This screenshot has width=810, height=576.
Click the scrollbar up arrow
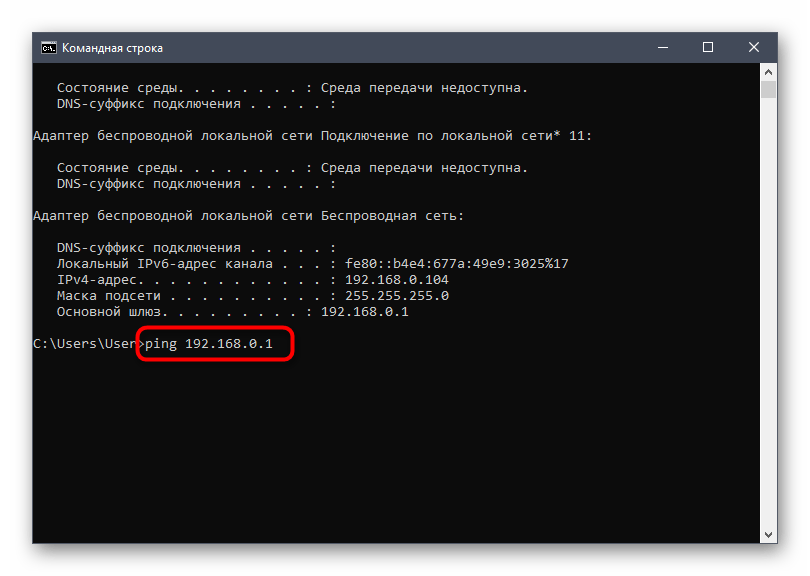pos(768,73)
